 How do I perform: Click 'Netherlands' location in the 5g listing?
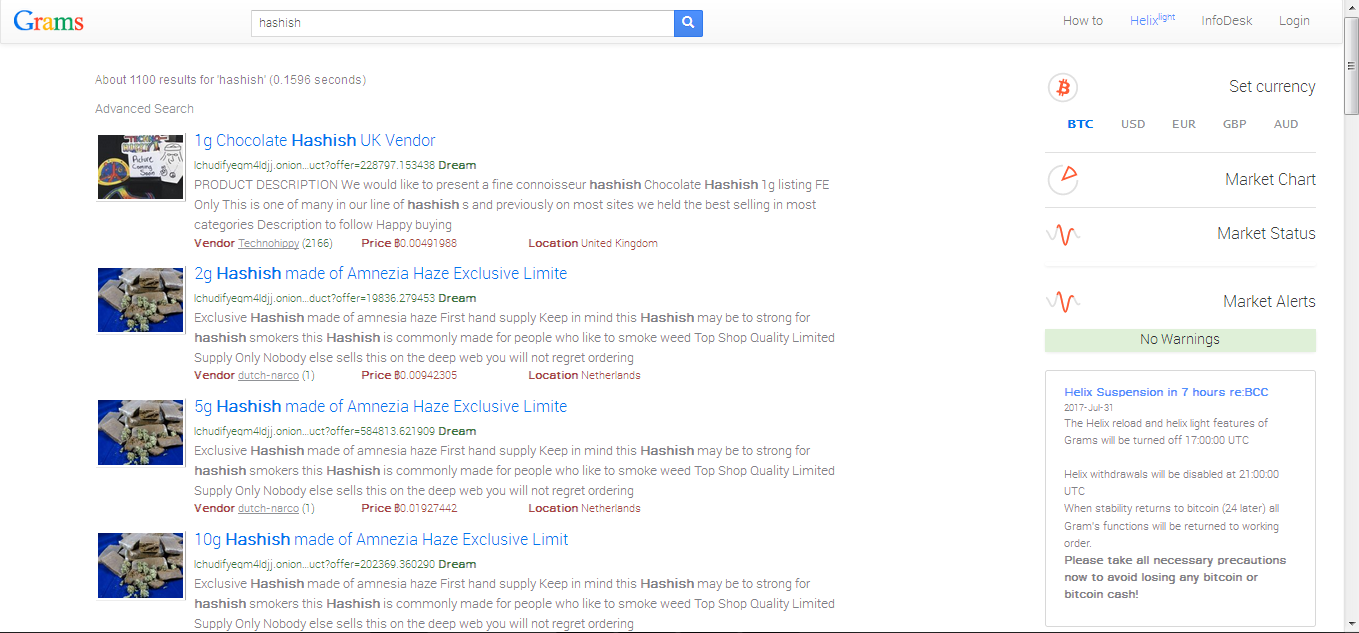pyautogui.click(x=611, y=509)
